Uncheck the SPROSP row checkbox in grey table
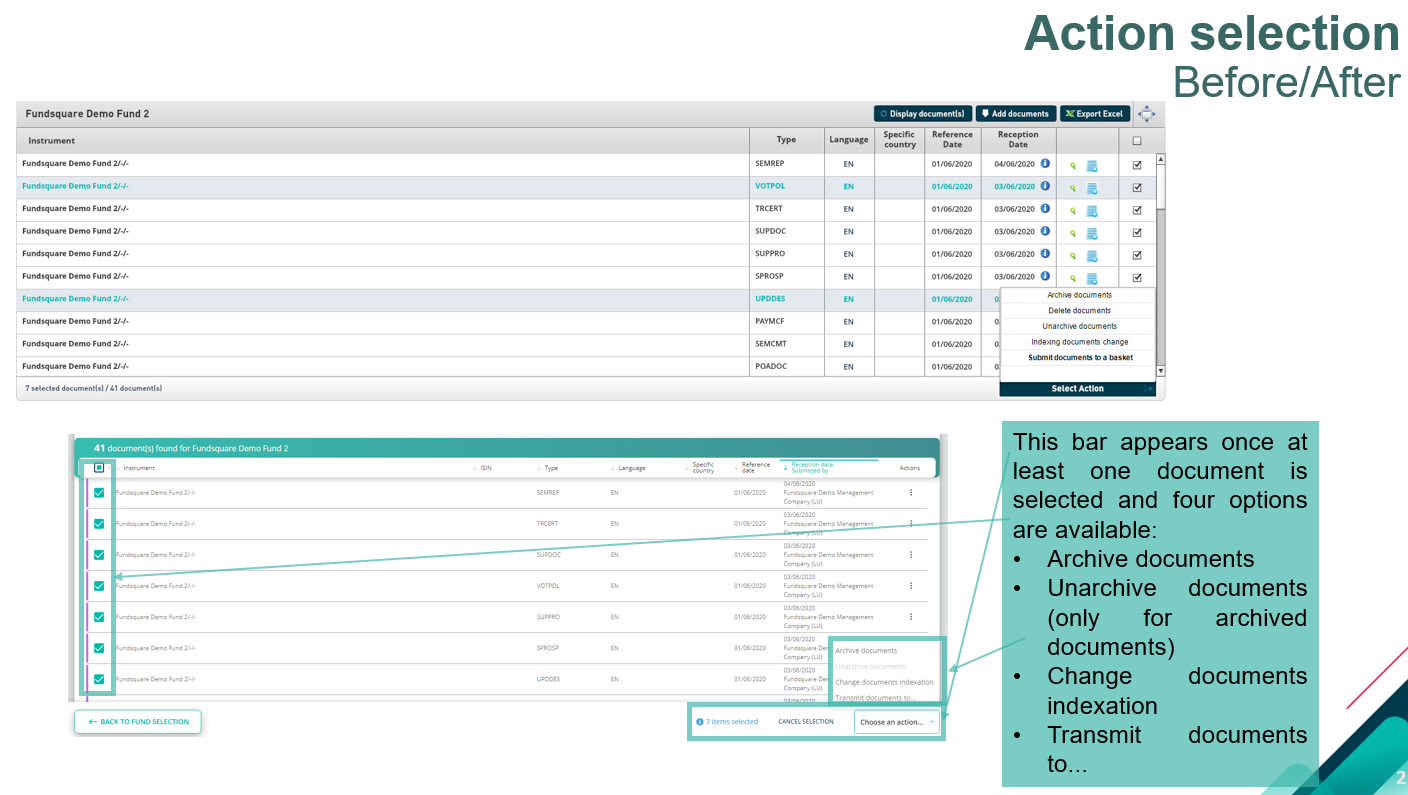1408x795 pixels. pyautogui.click(x=1137, y=277)
